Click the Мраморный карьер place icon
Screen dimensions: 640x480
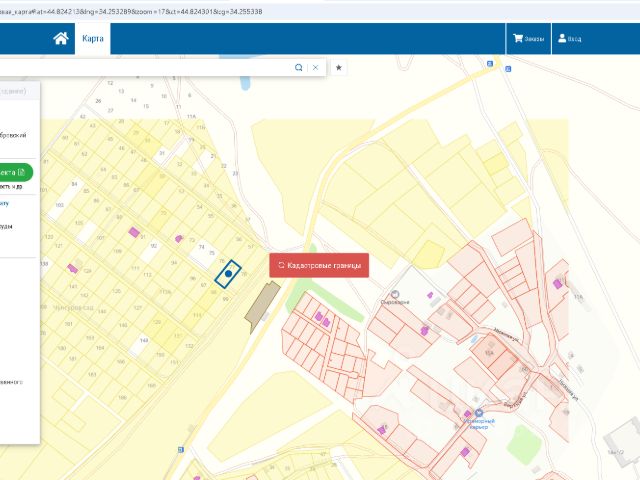pyautogui.click(x=479, y=413)
